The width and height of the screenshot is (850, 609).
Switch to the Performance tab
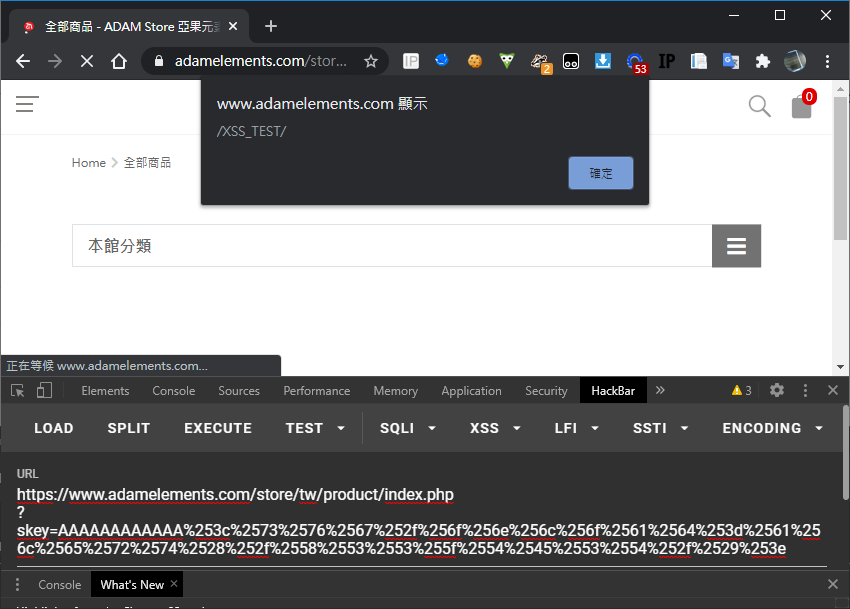[x=317, y=390]
